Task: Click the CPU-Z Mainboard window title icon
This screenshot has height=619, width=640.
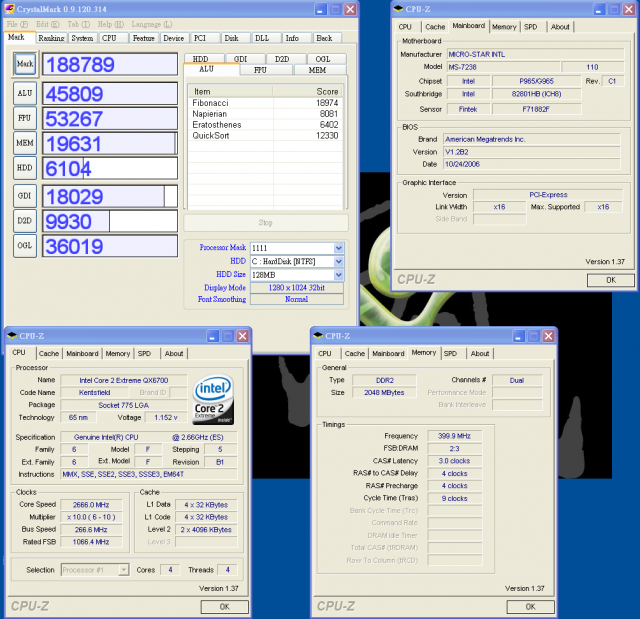Action: 398,9
